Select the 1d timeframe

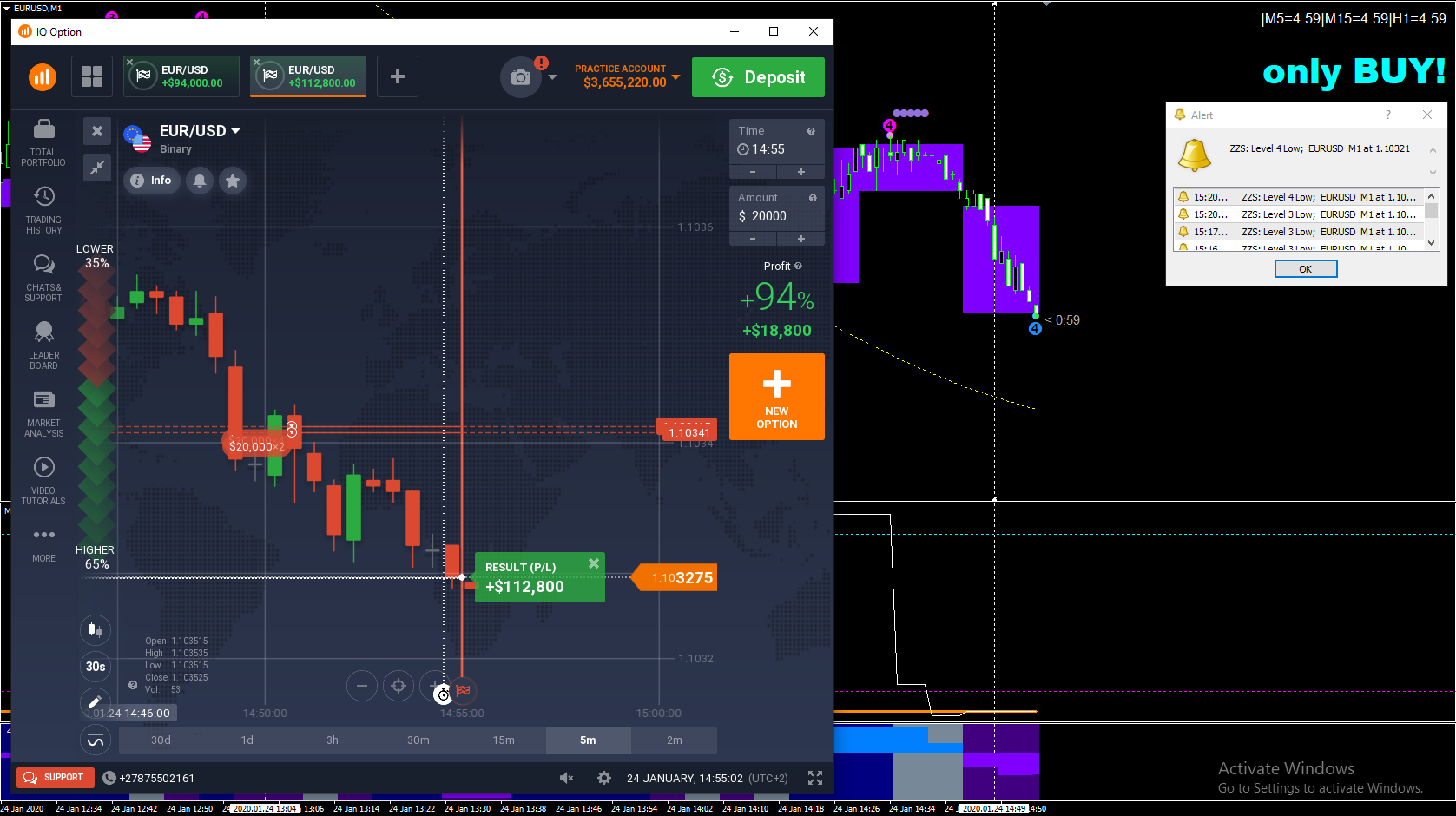[x=247, y=740]
